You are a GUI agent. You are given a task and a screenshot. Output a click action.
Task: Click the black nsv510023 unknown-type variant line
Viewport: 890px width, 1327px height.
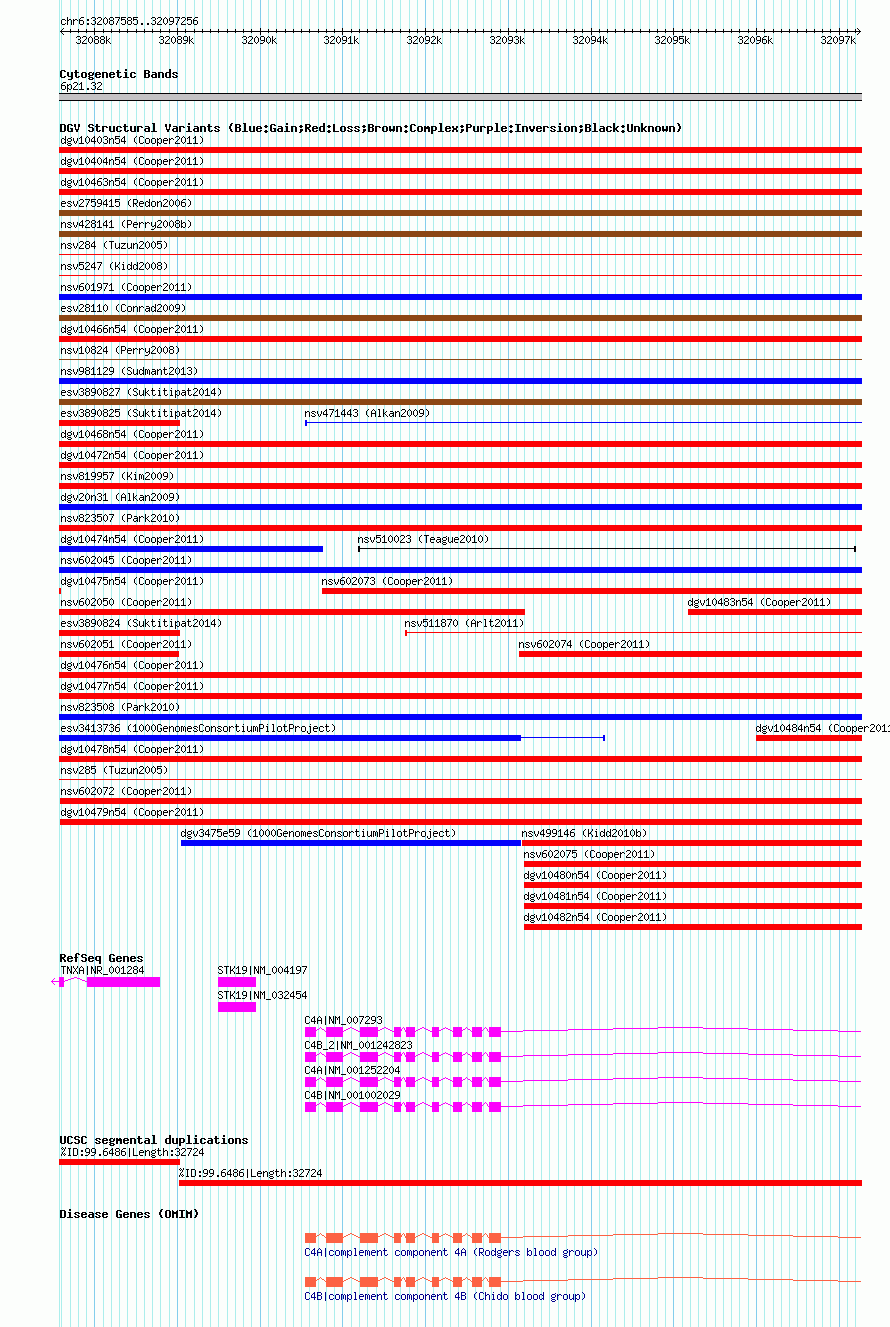coord(607,549)
